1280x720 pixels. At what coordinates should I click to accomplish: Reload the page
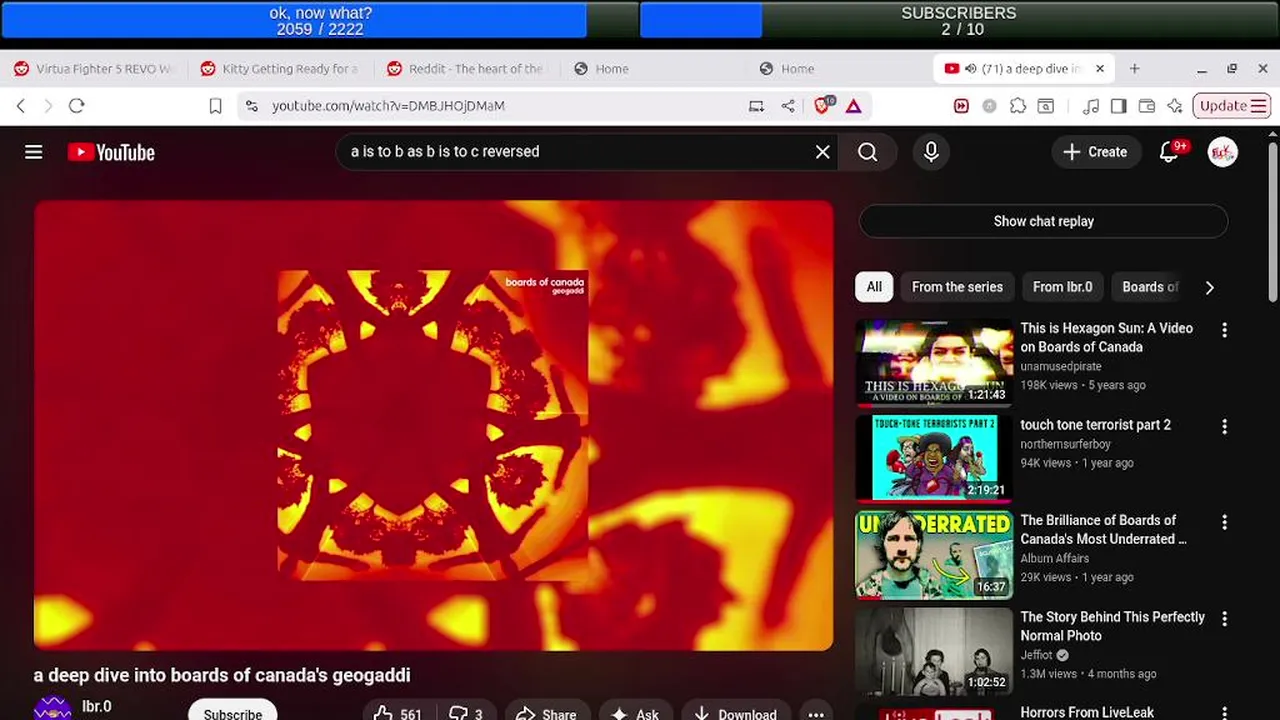[x=77, y=106]
